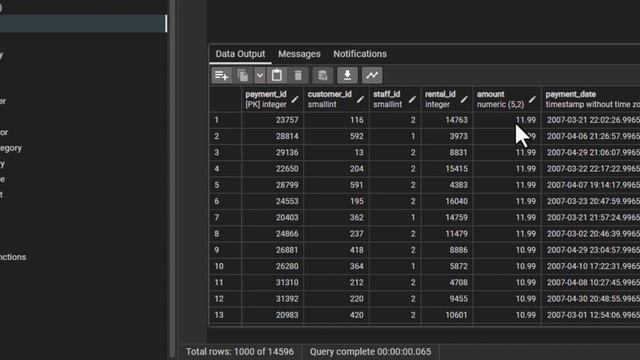Select the rental_id column header
The height and width of the screenshot is (360, 640).
pyautogui.click(x=447, y=99)
